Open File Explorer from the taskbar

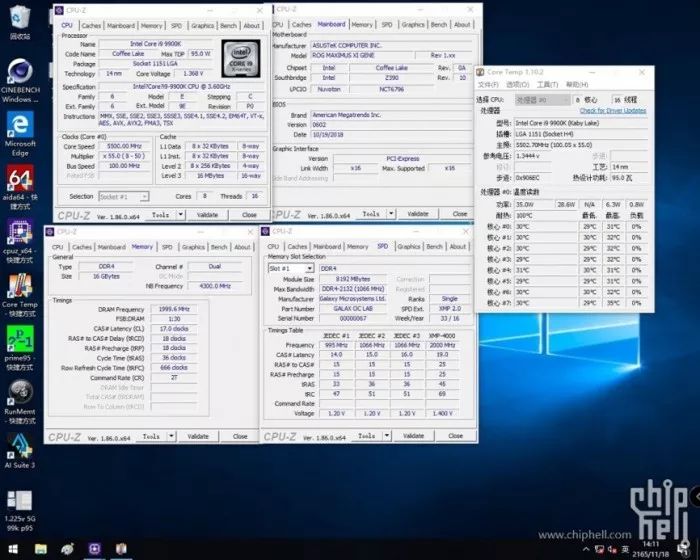pos(41,549)
